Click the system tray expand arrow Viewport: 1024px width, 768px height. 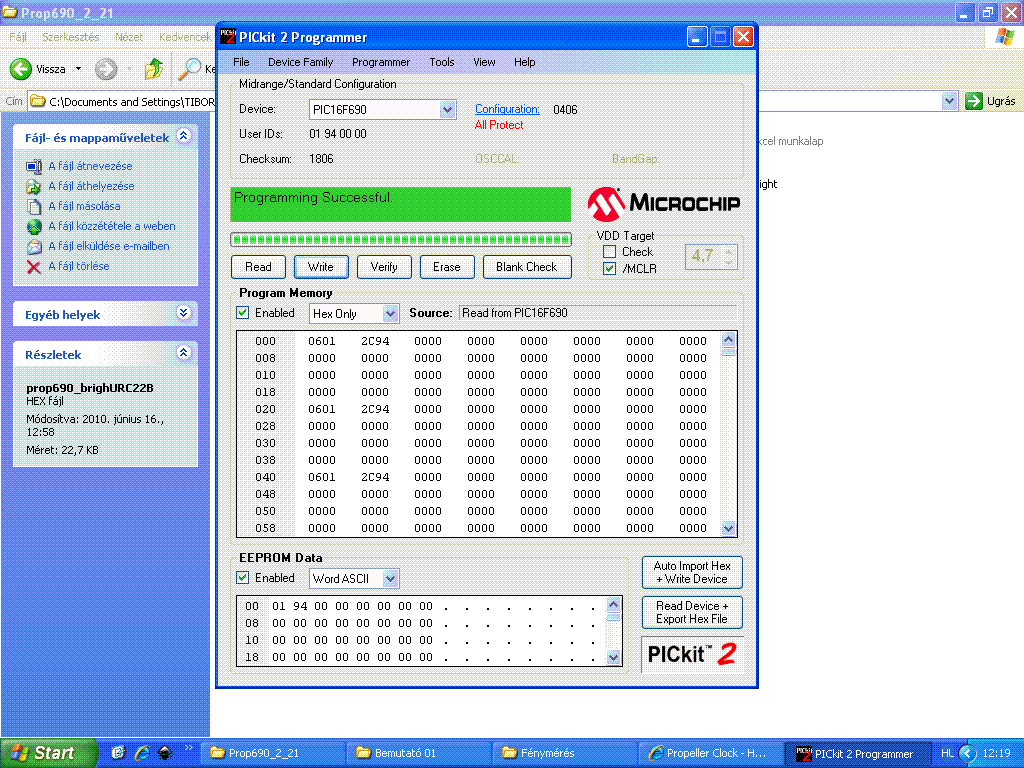968,754
